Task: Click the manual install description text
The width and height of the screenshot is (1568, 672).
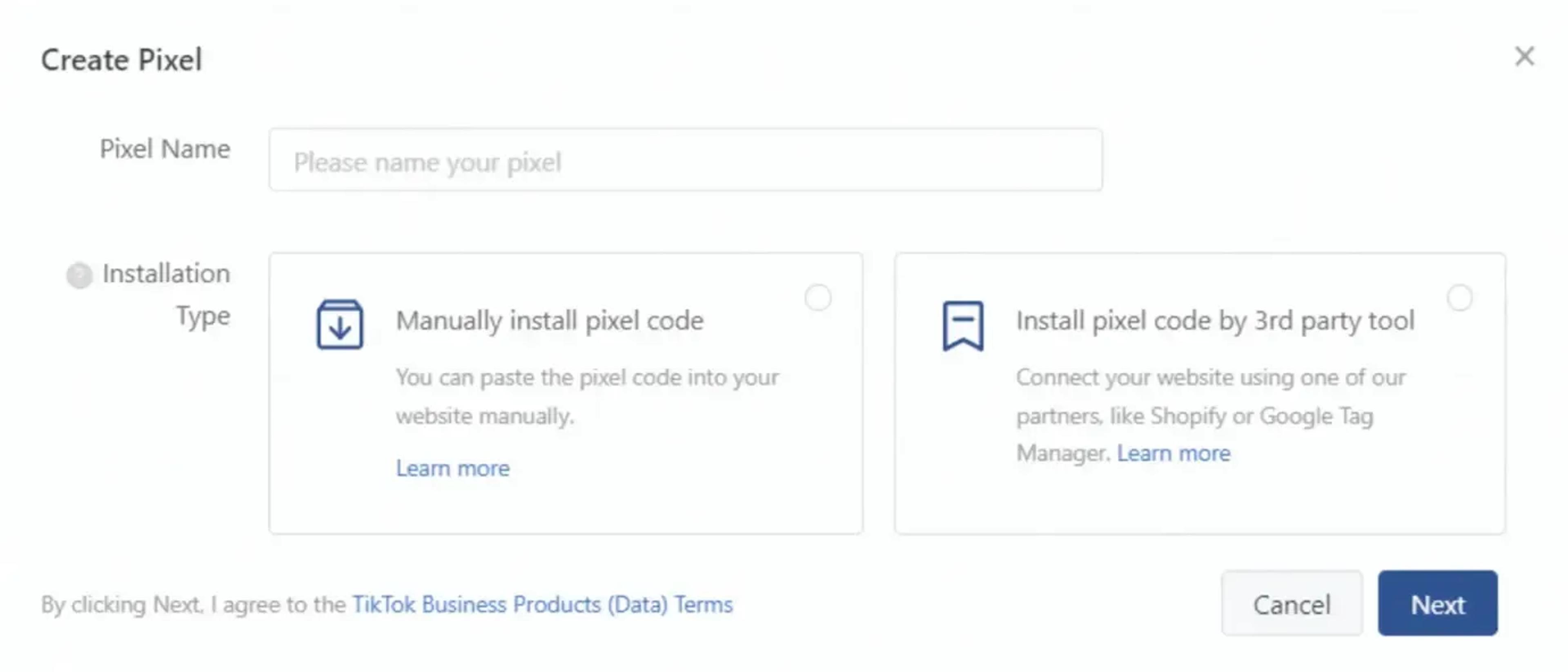Action: click(587, 396)
